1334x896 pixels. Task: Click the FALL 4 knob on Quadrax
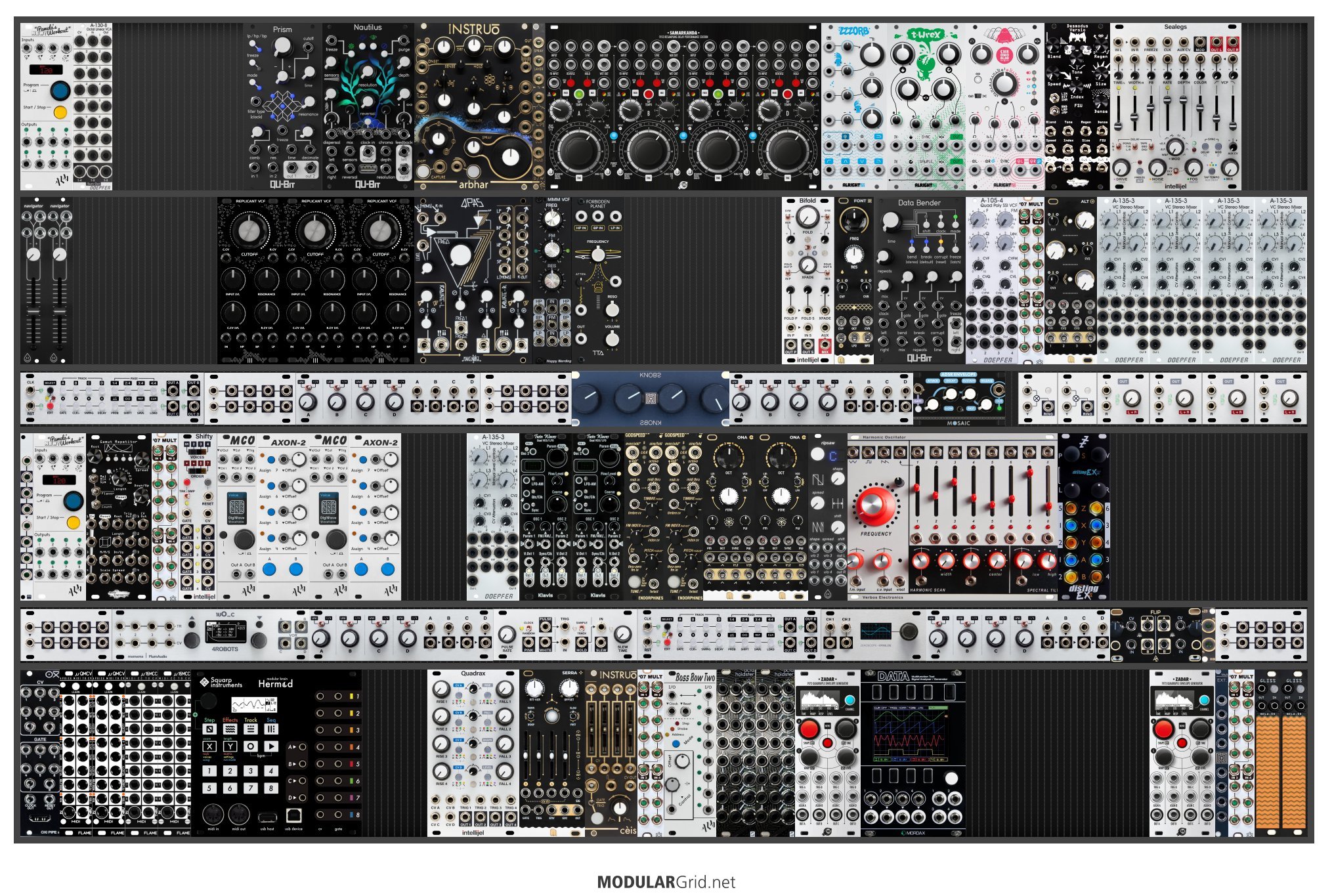point(505,771)
